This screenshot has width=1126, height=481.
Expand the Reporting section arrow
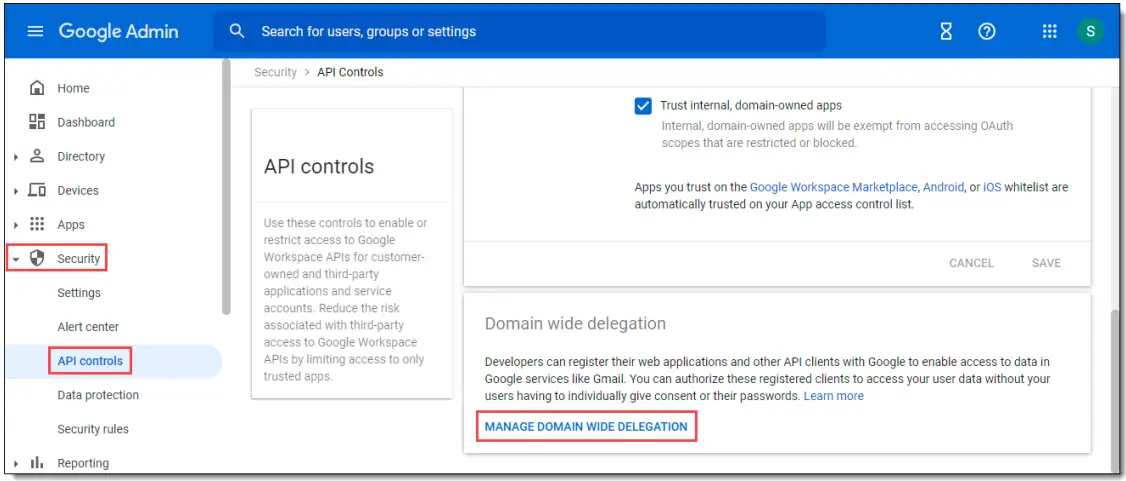click(x=16, y=464)
